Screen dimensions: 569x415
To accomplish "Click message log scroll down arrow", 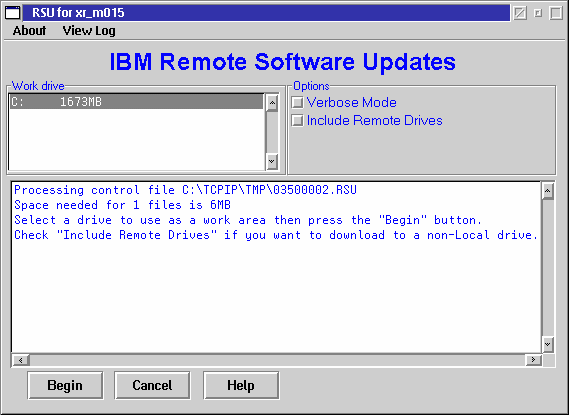I will click(548, 344).
